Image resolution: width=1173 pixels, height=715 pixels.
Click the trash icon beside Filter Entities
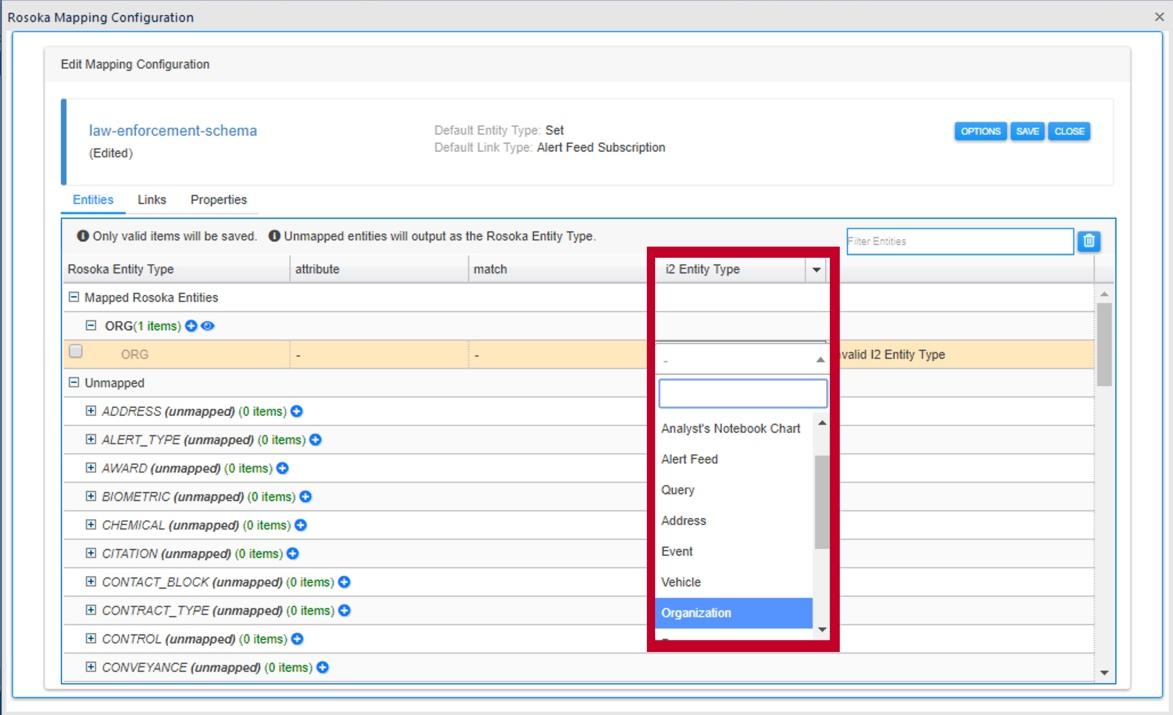coord(1089,241)
